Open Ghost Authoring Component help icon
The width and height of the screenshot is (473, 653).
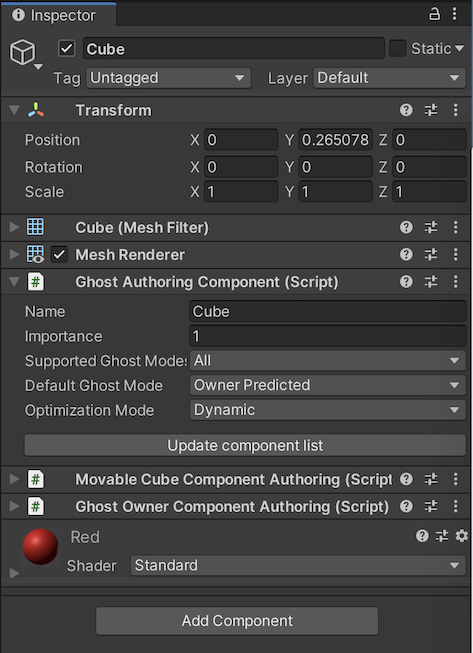(x=406, y=282)
